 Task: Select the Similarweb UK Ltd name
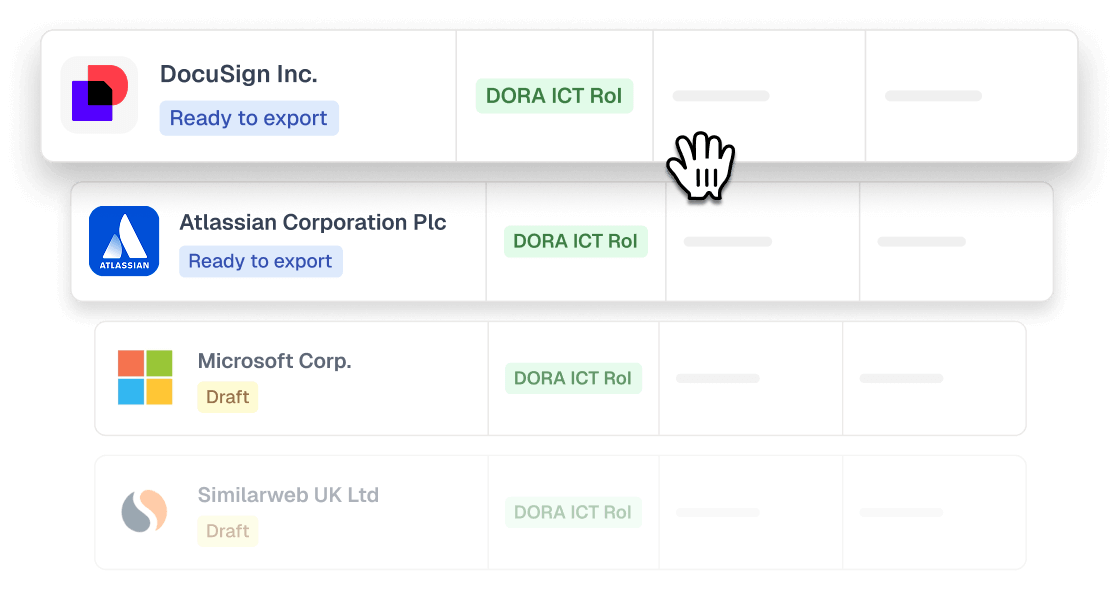click(288, 495)
